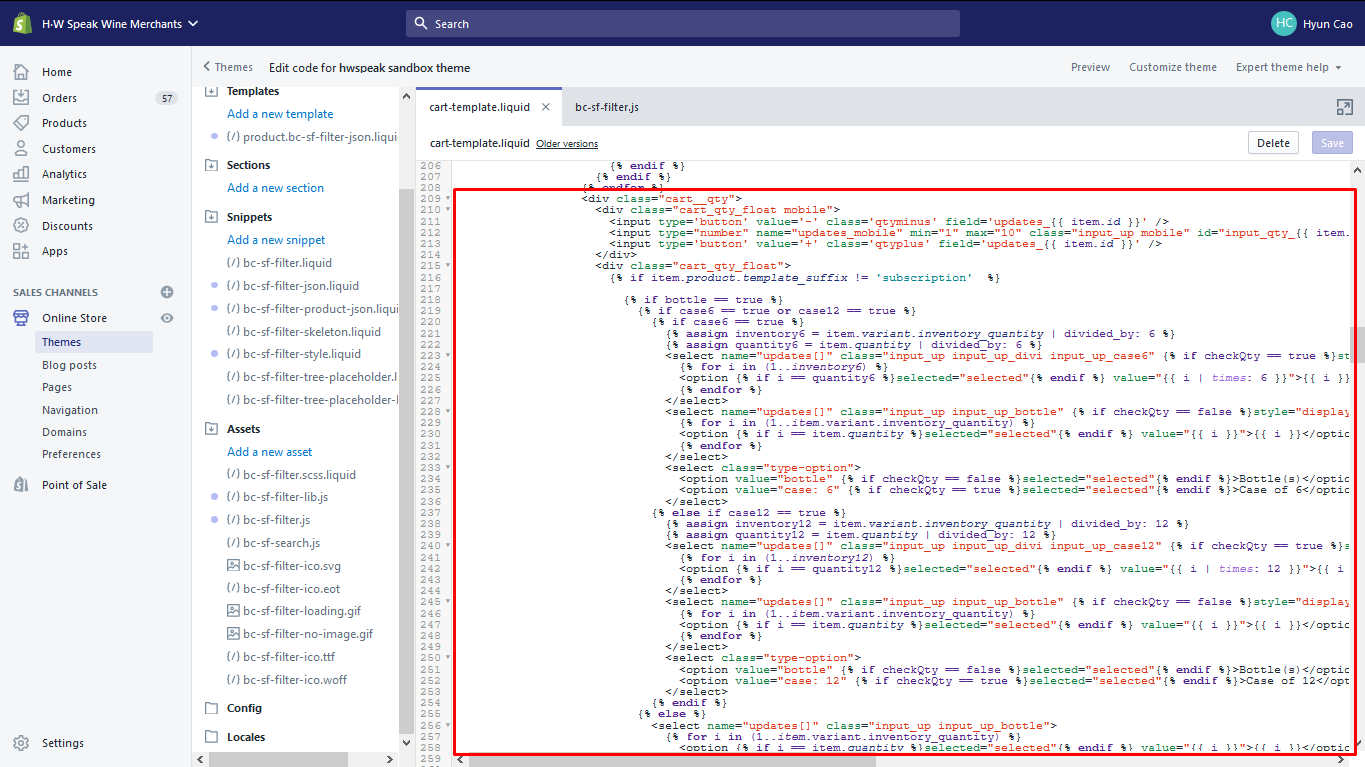Open Navigation in sidebar
The height and width of the screenshot is (767, 1365).
[70, 410]
